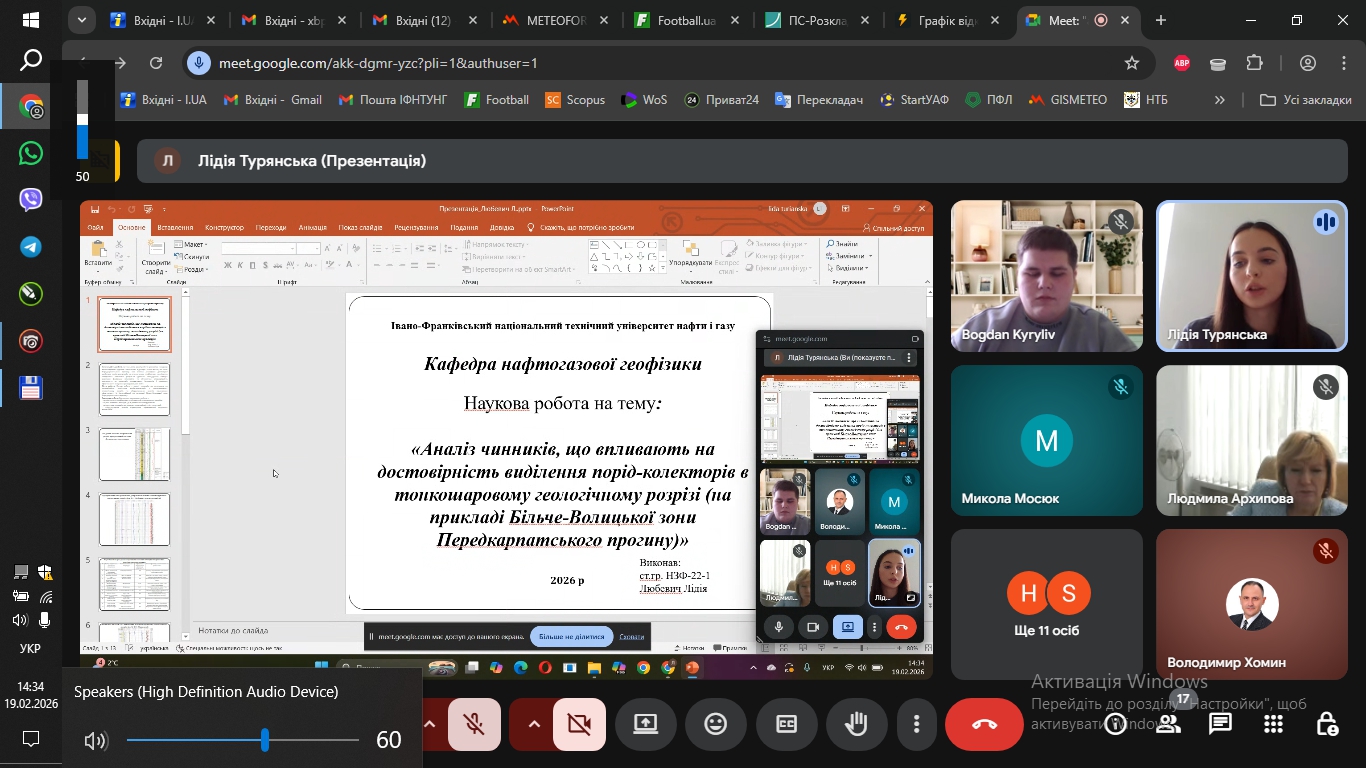
Task: Leave the call with red hang-up button
Action: coord(984,724)
